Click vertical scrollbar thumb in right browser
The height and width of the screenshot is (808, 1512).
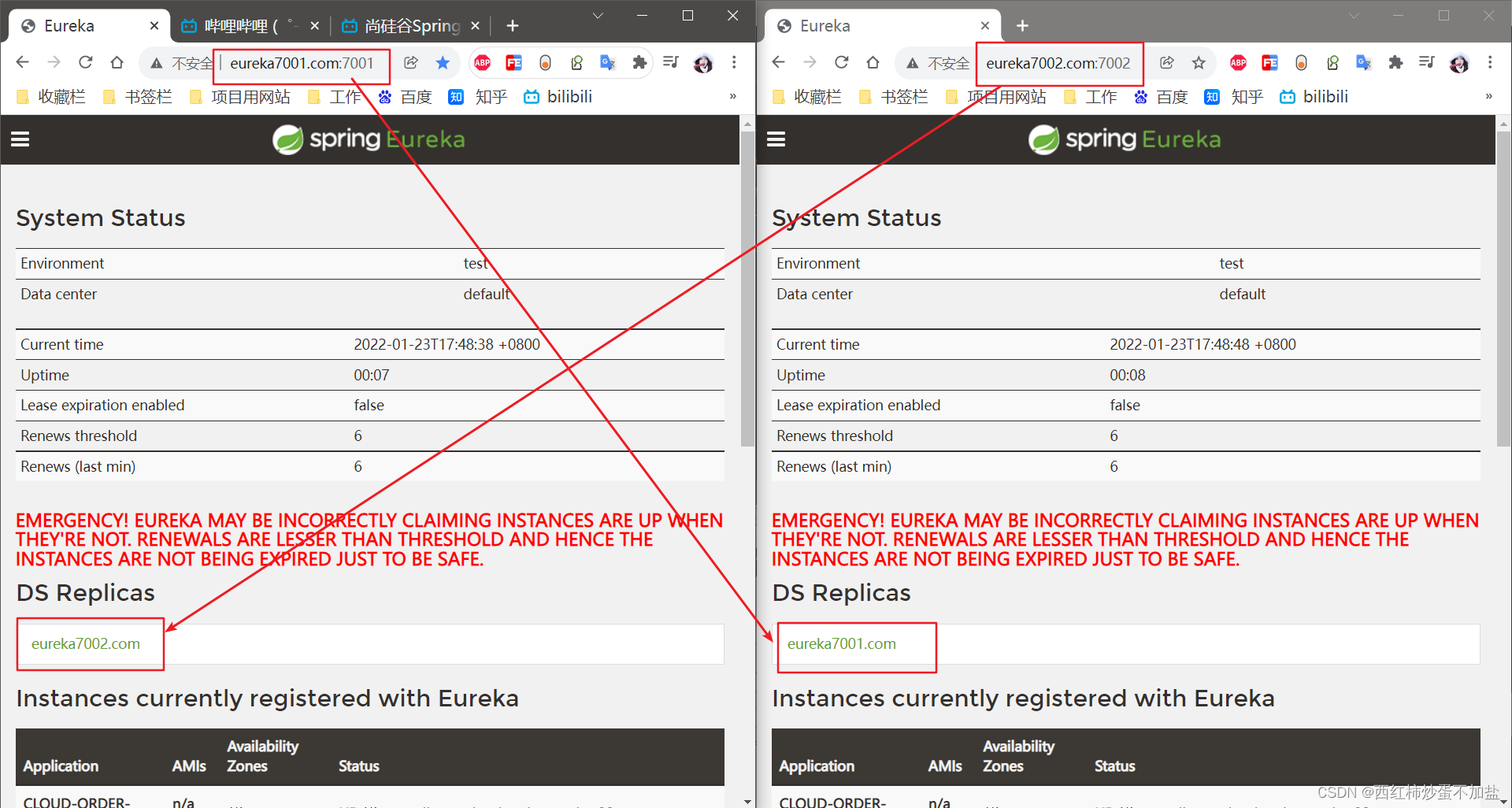coord(1503,288)
